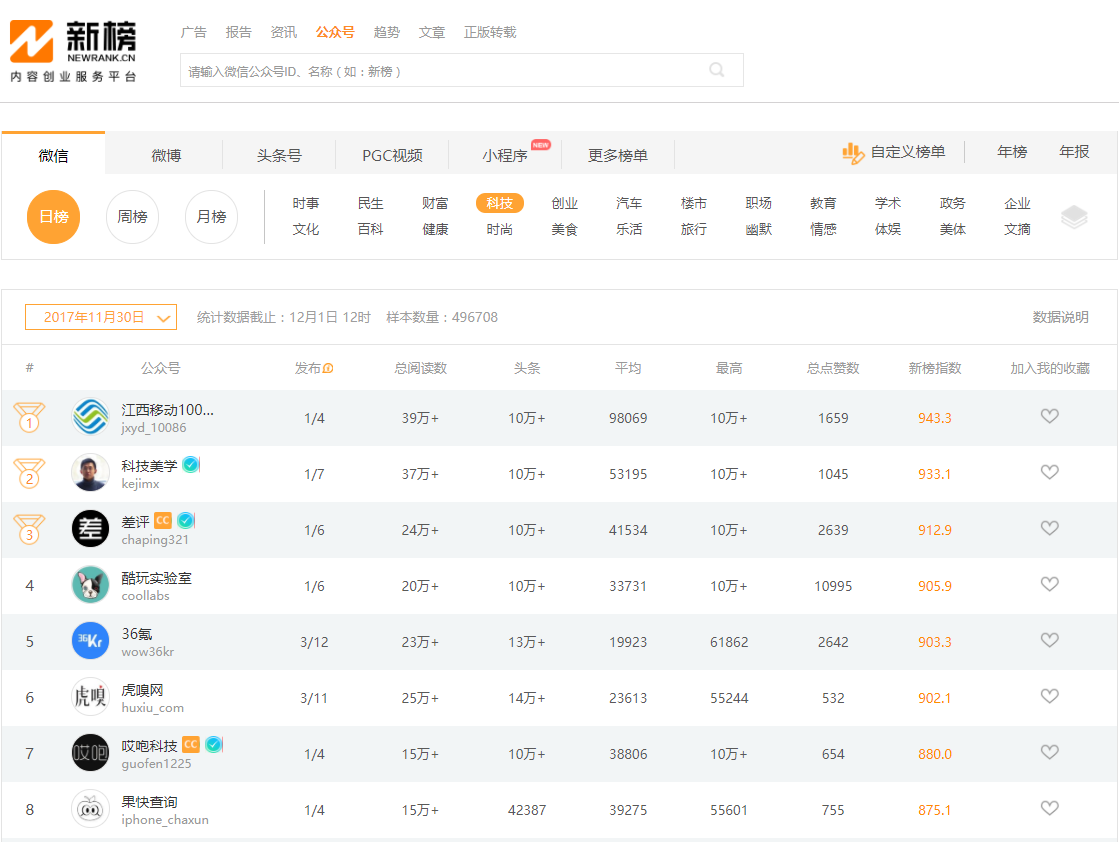Click the 虎嗅网 account logo
The height and width of the screenshot is (842, 1119).
[x=91, y=696]
